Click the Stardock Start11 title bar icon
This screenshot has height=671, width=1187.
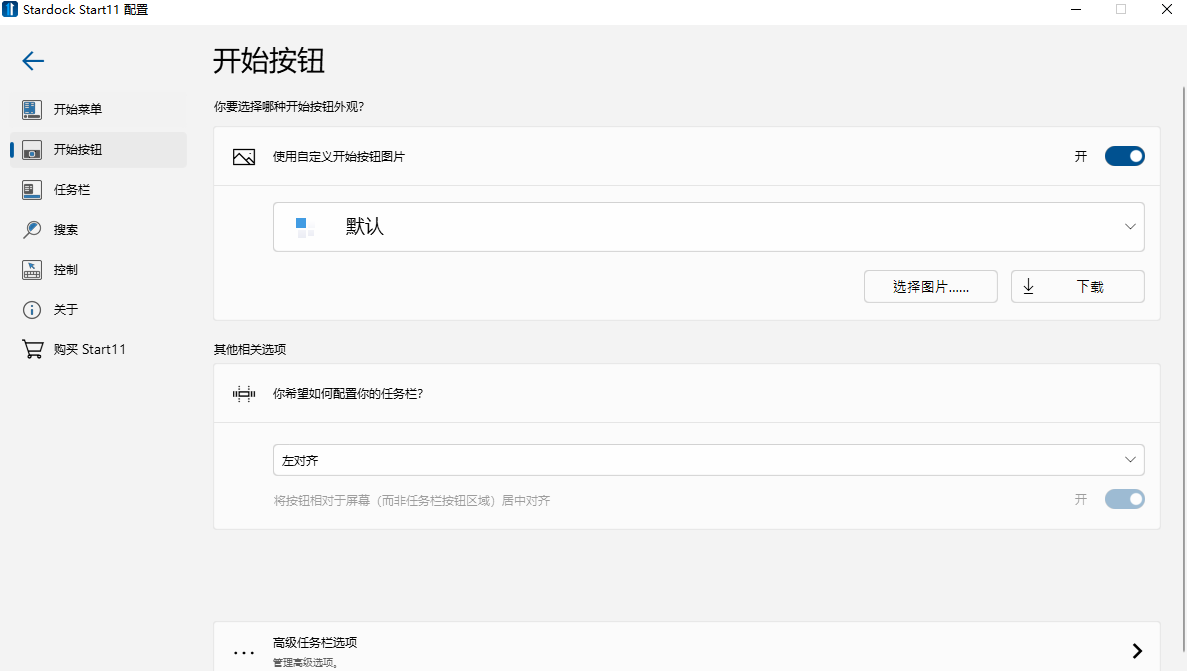(x=12, y=9)
